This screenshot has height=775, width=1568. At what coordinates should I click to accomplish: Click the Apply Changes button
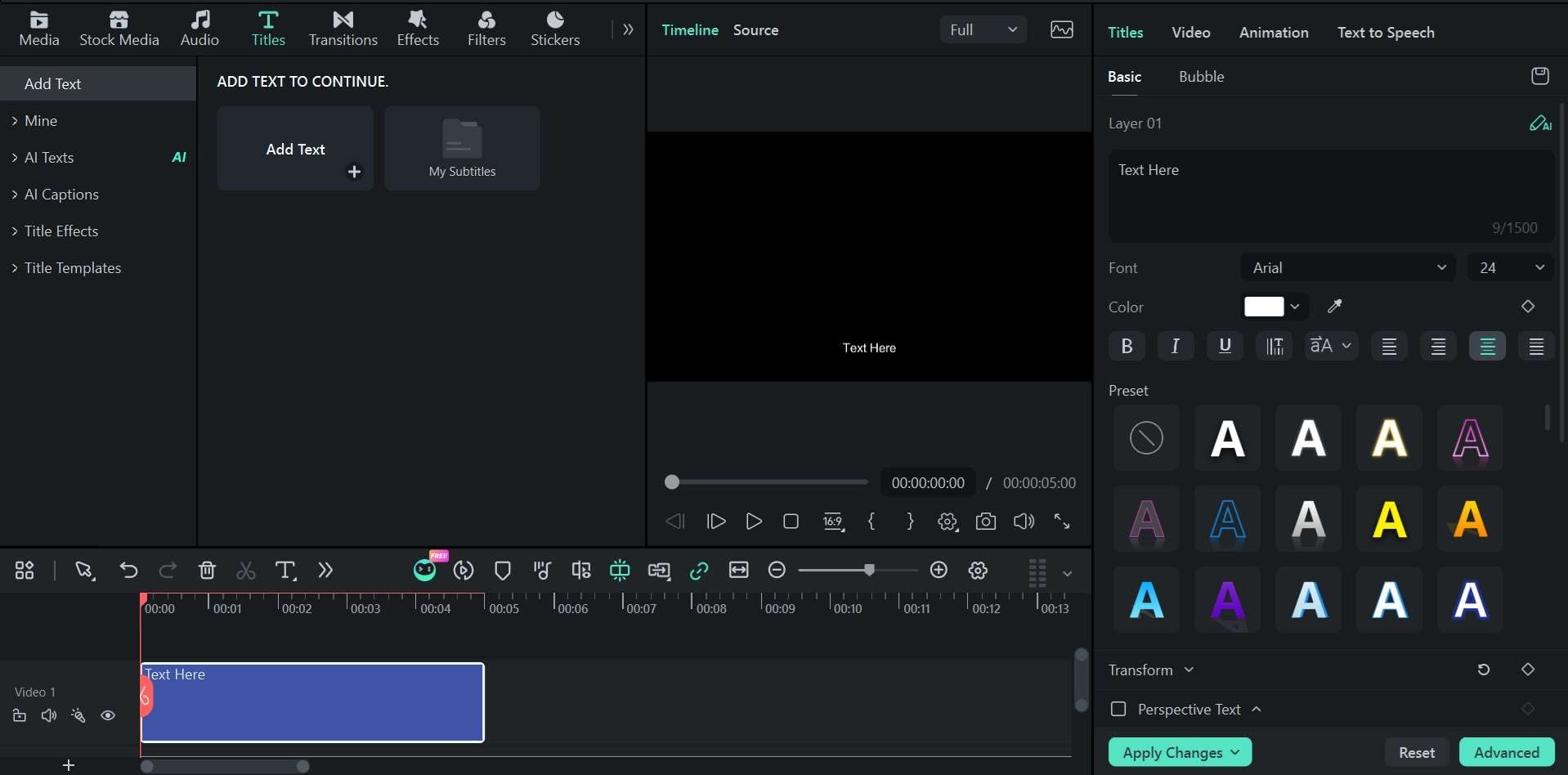[x=1180, y=752]
